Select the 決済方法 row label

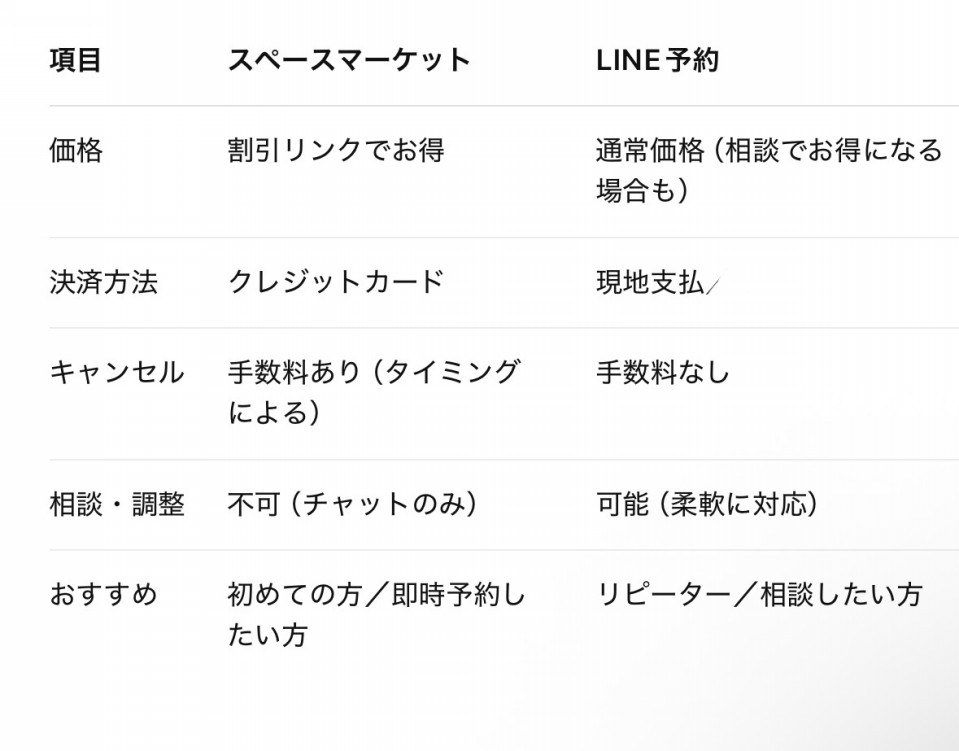(x=103, y=283)
